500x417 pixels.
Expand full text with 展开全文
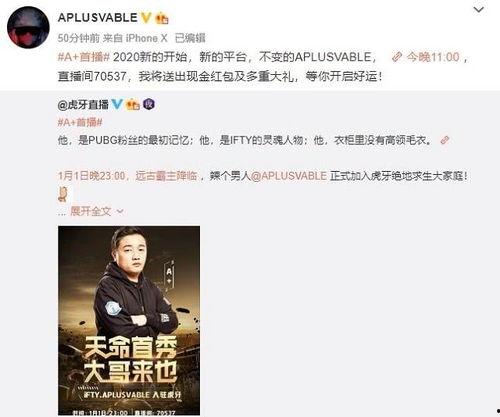(x=97, y=211)
